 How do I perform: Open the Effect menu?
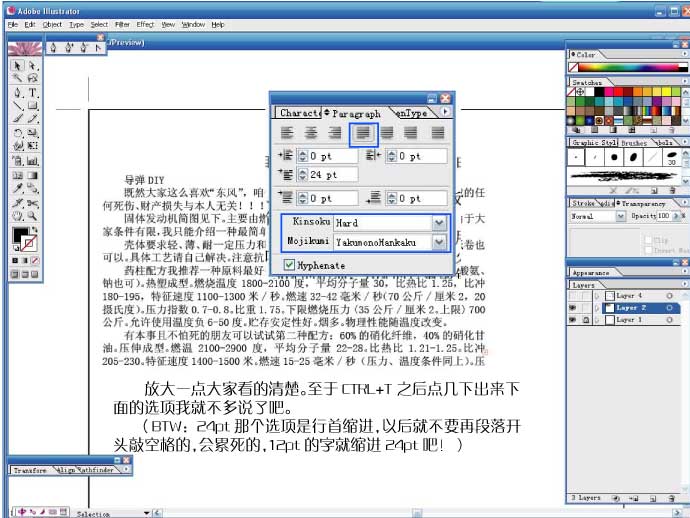pyautogui.click(x=145, y=25)
